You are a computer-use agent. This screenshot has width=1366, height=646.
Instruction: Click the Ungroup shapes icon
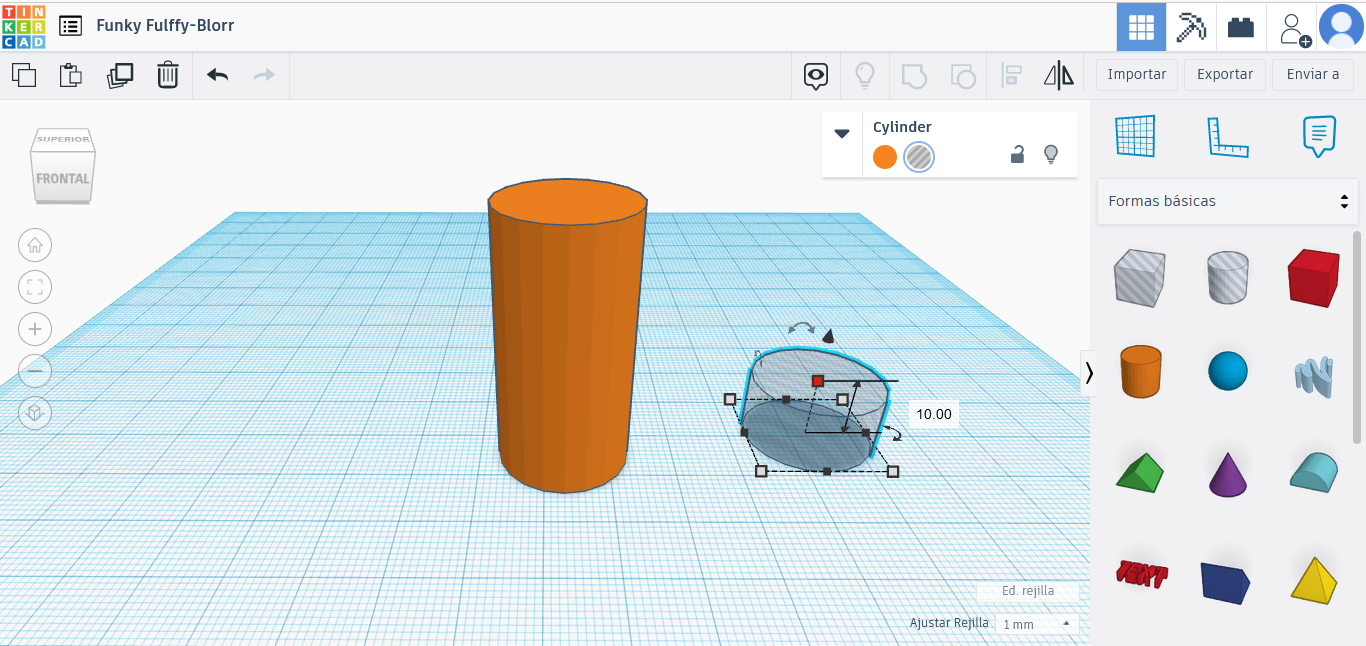(x=962, y=75)
